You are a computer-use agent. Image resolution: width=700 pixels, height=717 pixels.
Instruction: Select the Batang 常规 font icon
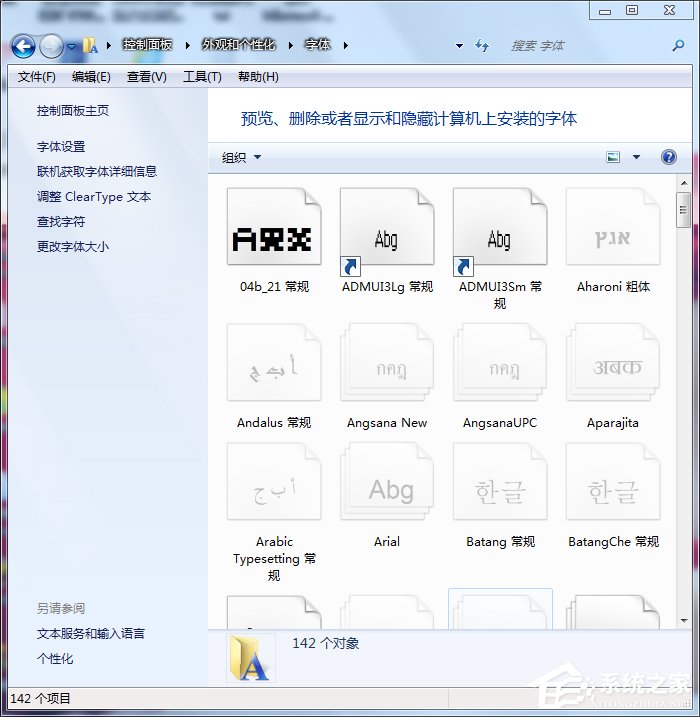coord(500,485)
